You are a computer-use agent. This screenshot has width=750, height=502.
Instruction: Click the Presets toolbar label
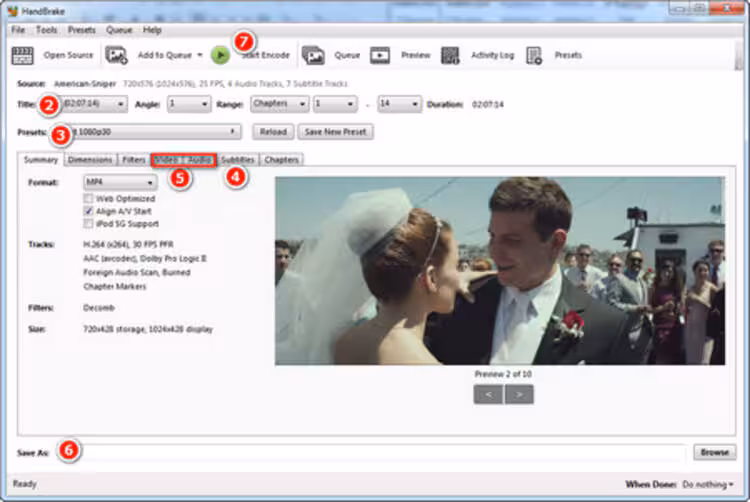point(568,55)
